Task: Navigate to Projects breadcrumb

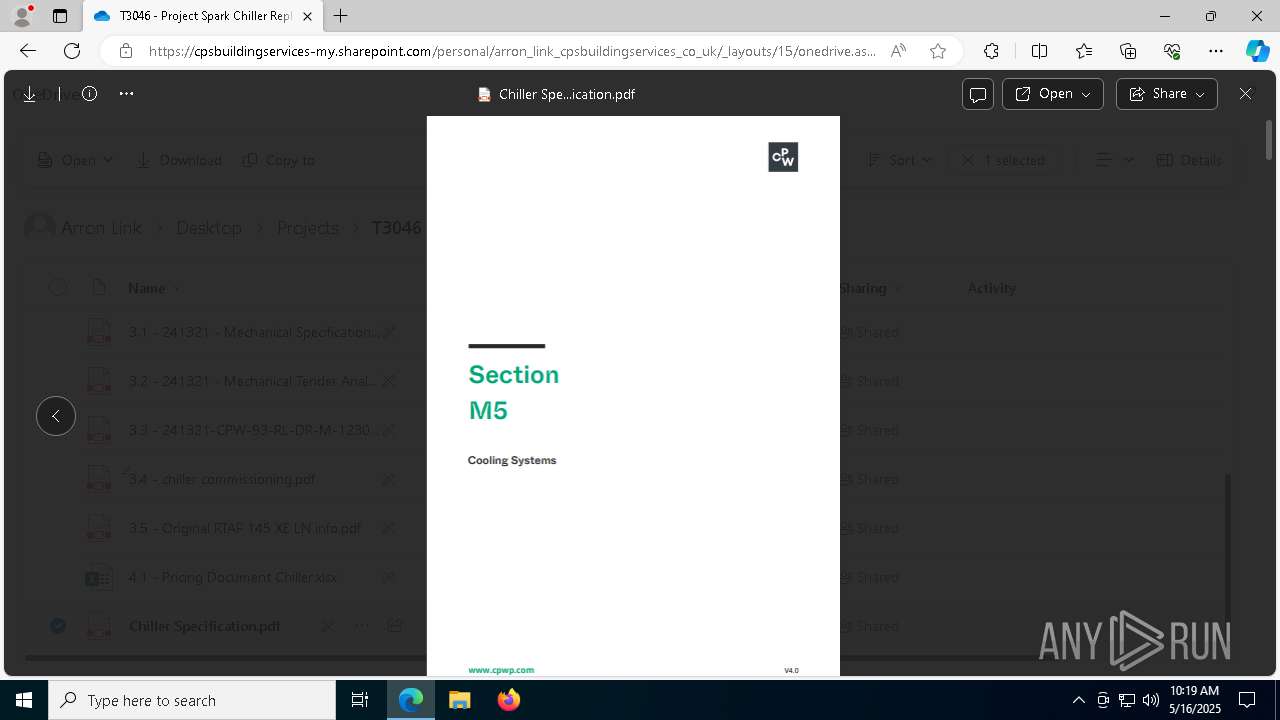Action: click(307, 228)
